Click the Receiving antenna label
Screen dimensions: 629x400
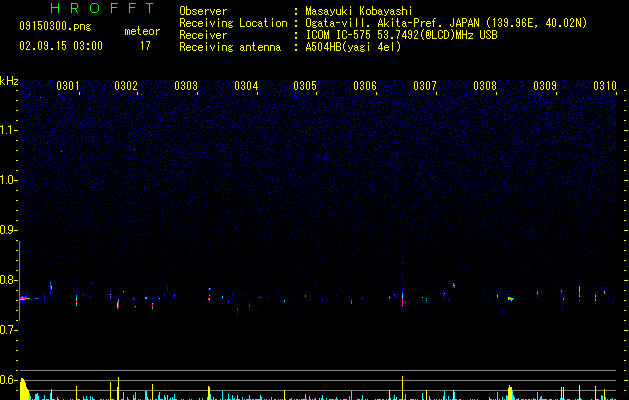(230, 47)
